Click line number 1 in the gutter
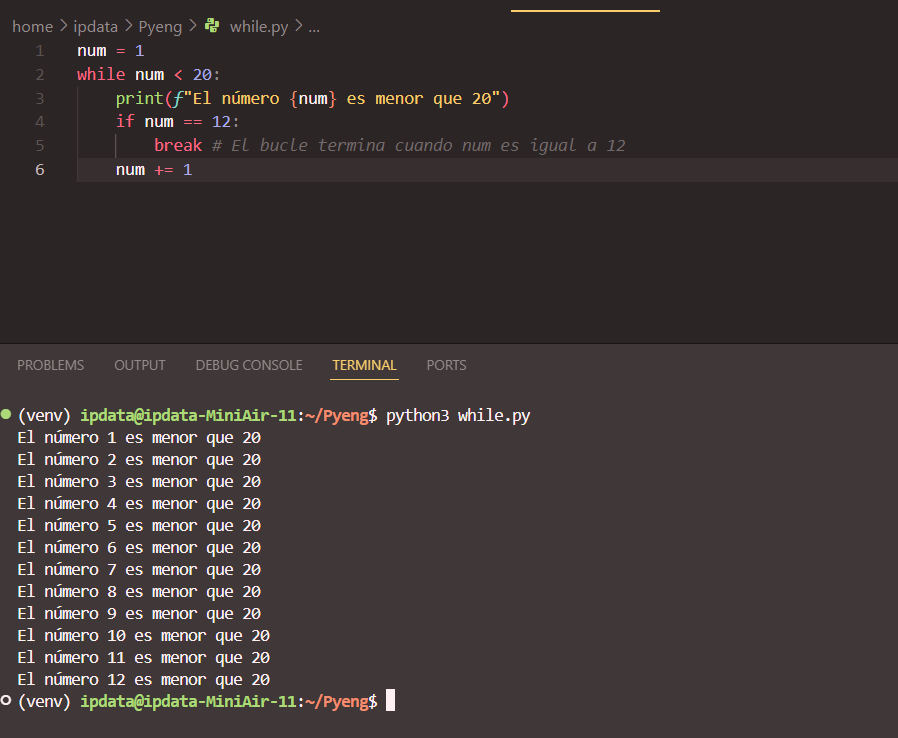The width and height of the screenshot is (898, 738). pyautogui.click(x=40, y=51)
